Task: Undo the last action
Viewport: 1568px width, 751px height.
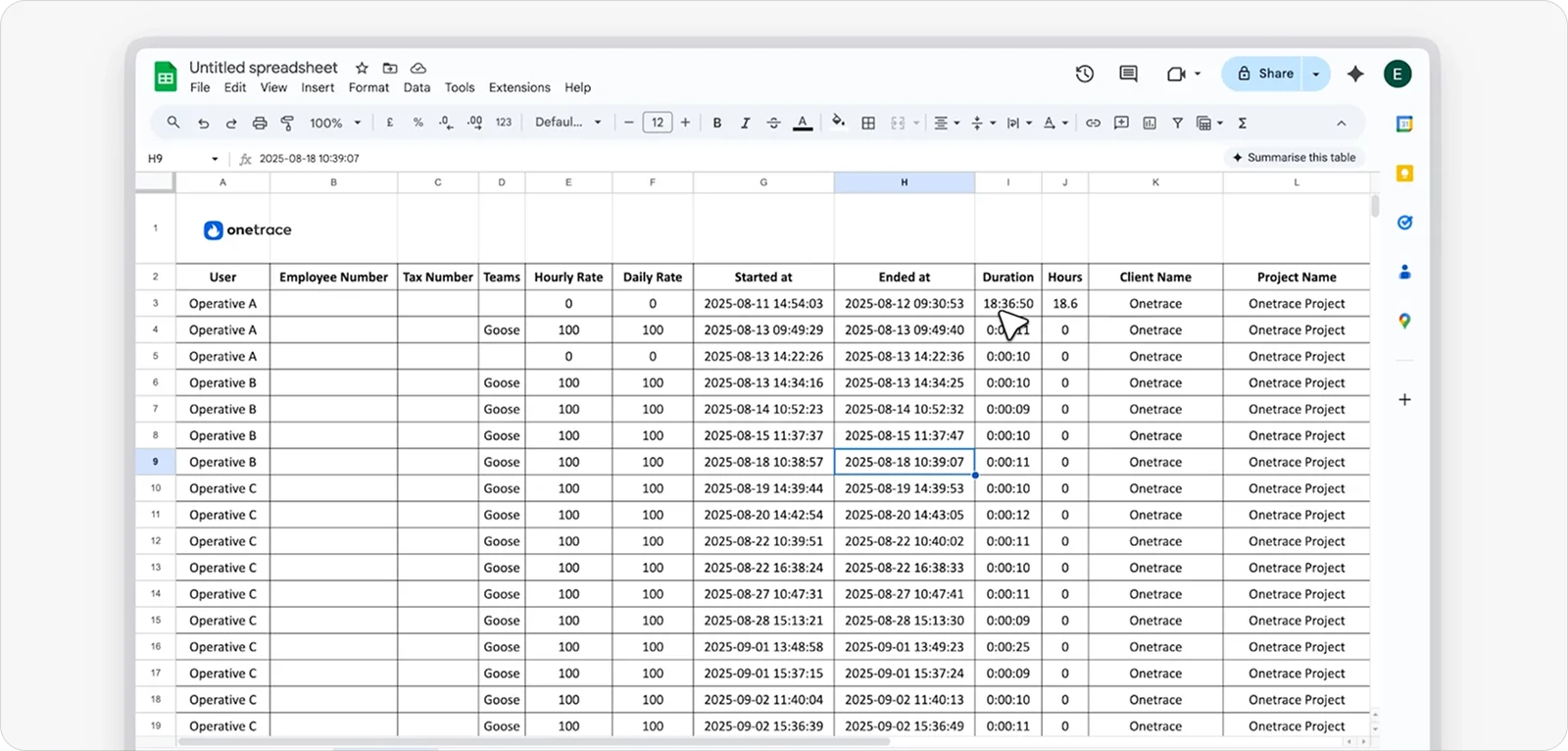Action: point(203,123)
